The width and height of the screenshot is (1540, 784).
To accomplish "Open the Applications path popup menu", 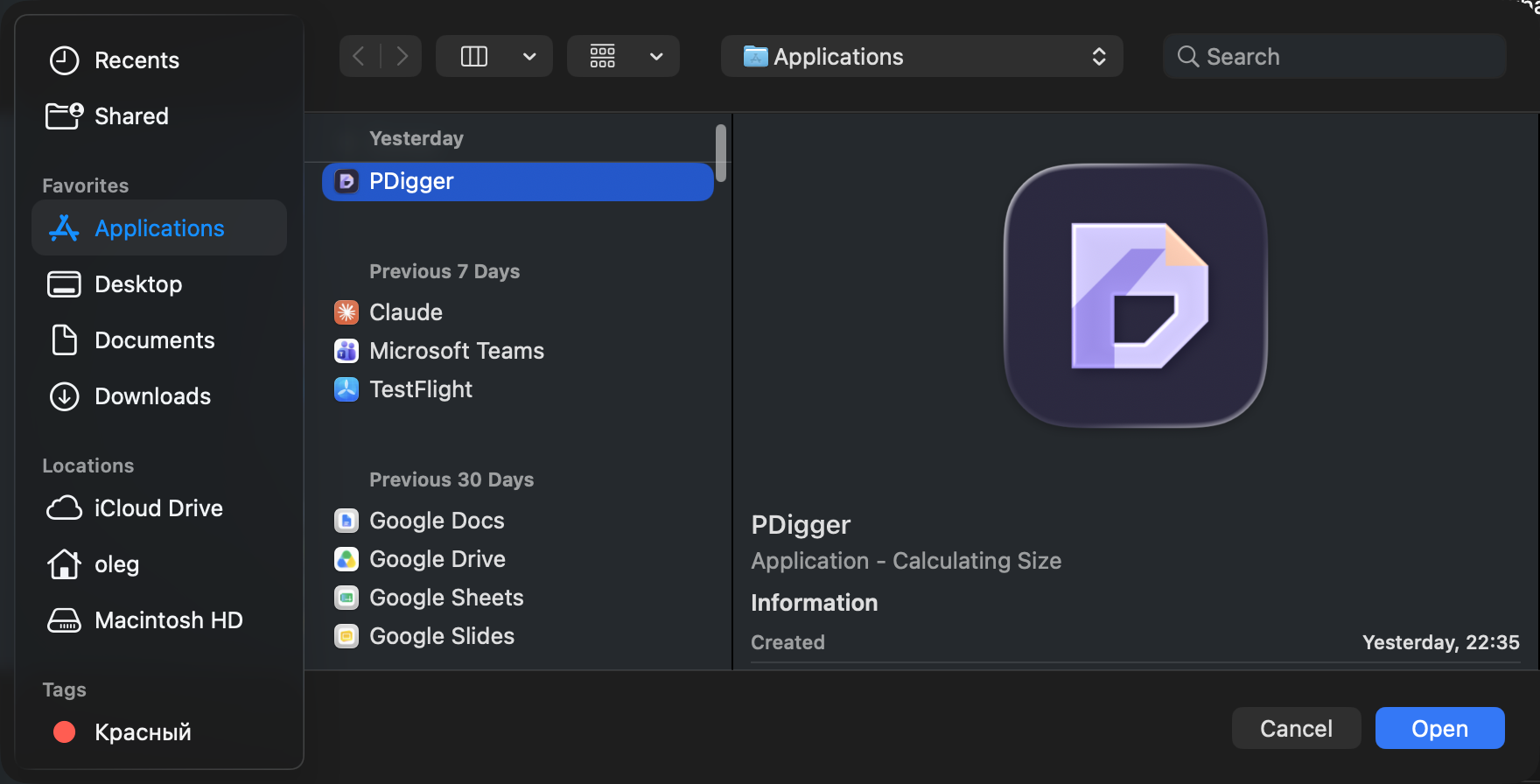I will tap(922, 57).
